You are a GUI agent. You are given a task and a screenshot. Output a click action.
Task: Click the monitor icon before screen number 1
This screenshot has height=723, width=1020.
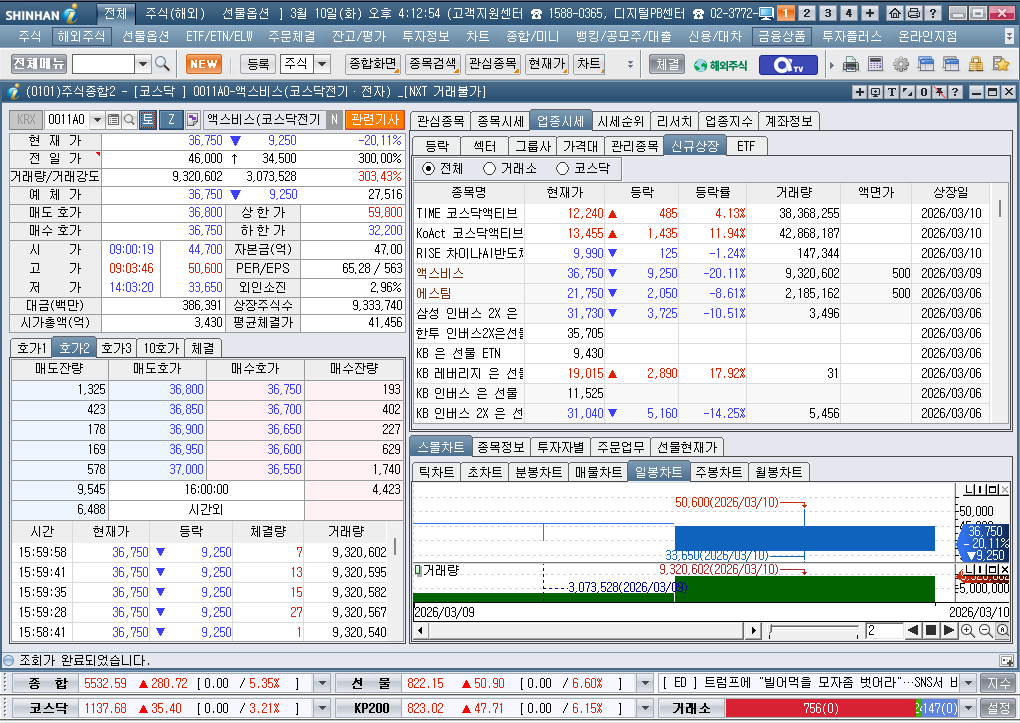[x=766, y=13]
